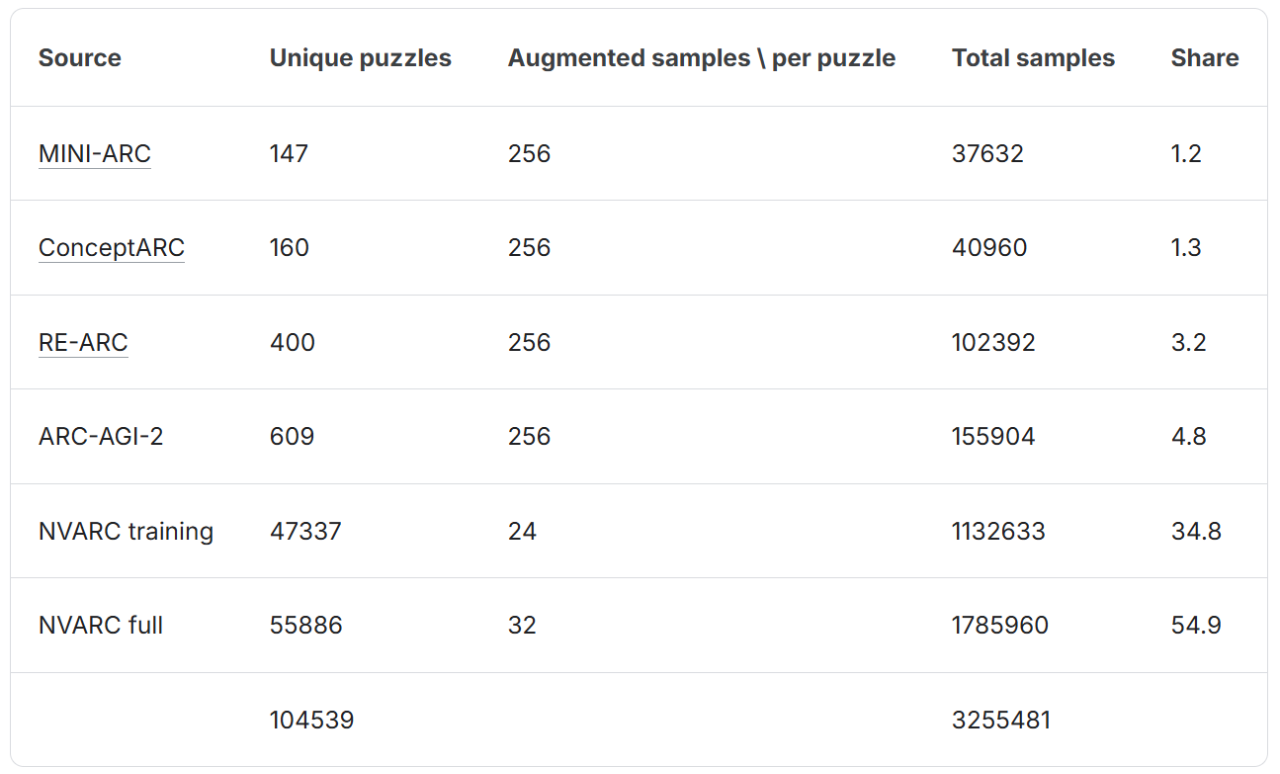Click the ARC-AGI-2 source cell
The height and width of the screenshot is (774, 1280).
click(100, 437)
